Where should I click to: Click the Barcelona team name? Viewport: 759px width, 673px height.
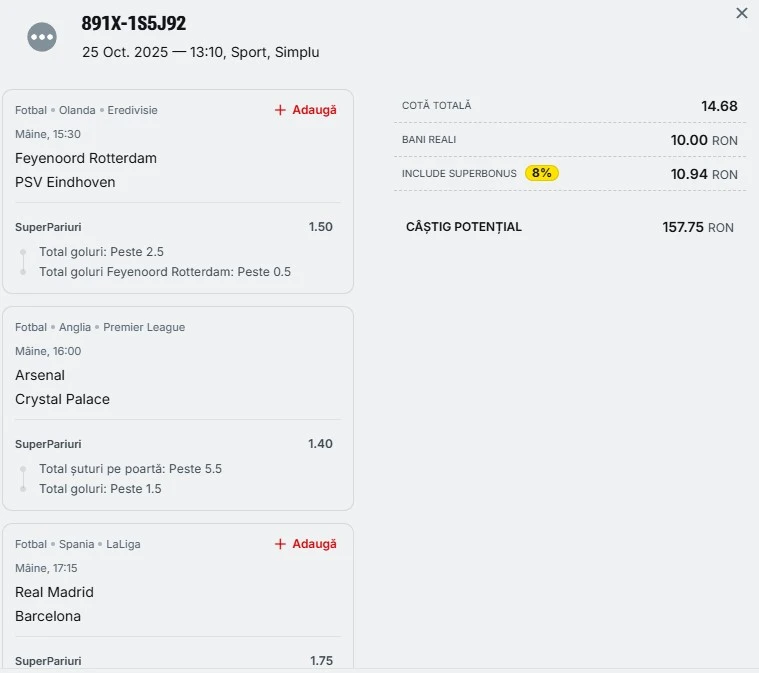click(x=48, y=616)
